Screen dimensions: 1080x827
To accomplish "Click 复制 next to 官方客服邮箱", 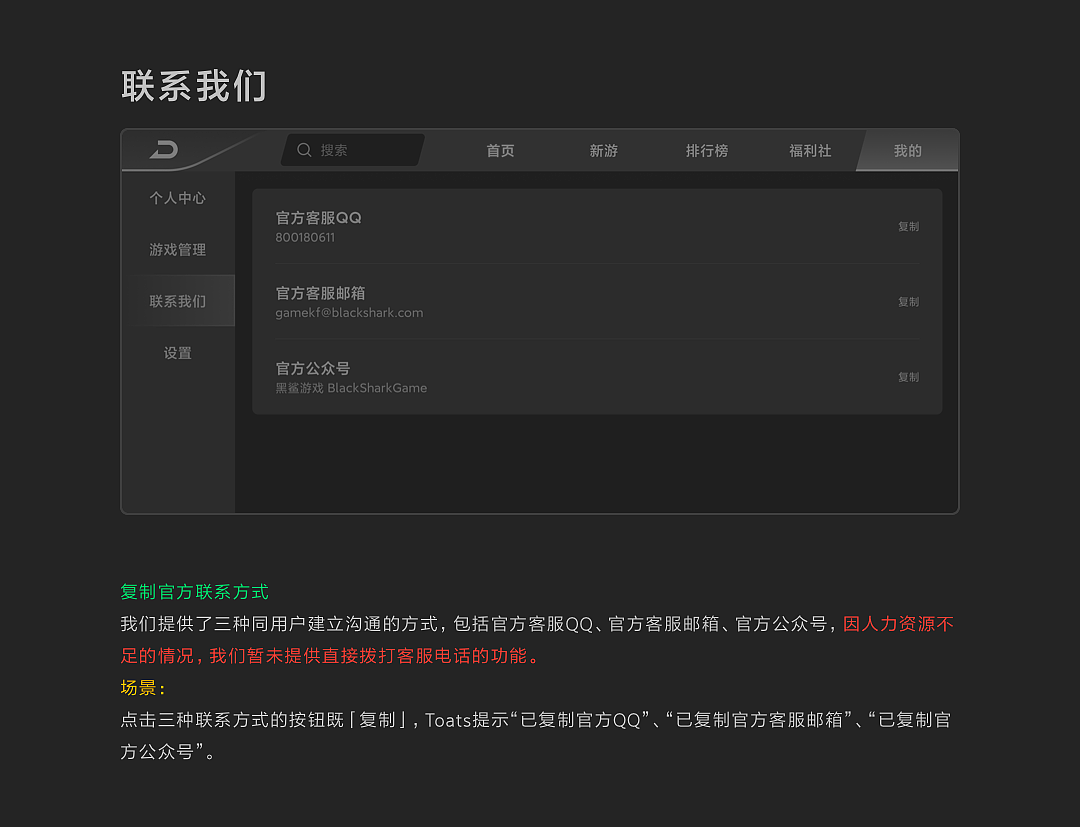I will 908,301.
